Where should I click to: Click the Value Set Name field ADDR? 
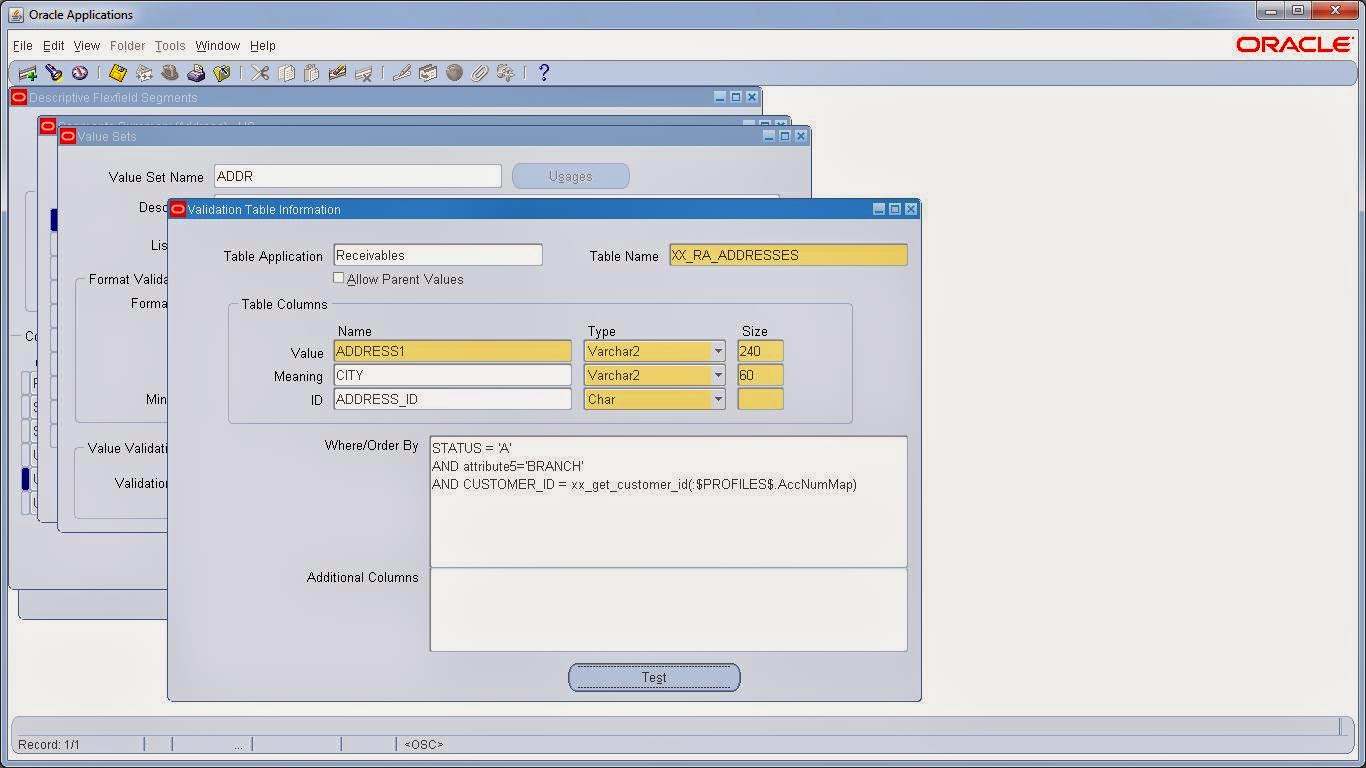click(x=358, y=176)
